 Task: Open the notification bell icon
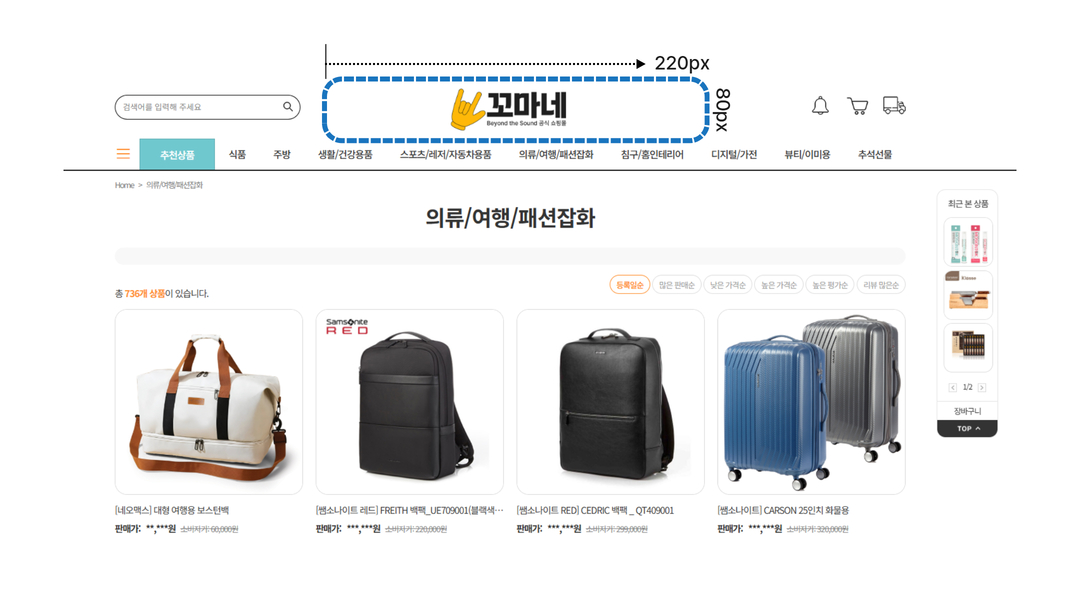[820, 106]
